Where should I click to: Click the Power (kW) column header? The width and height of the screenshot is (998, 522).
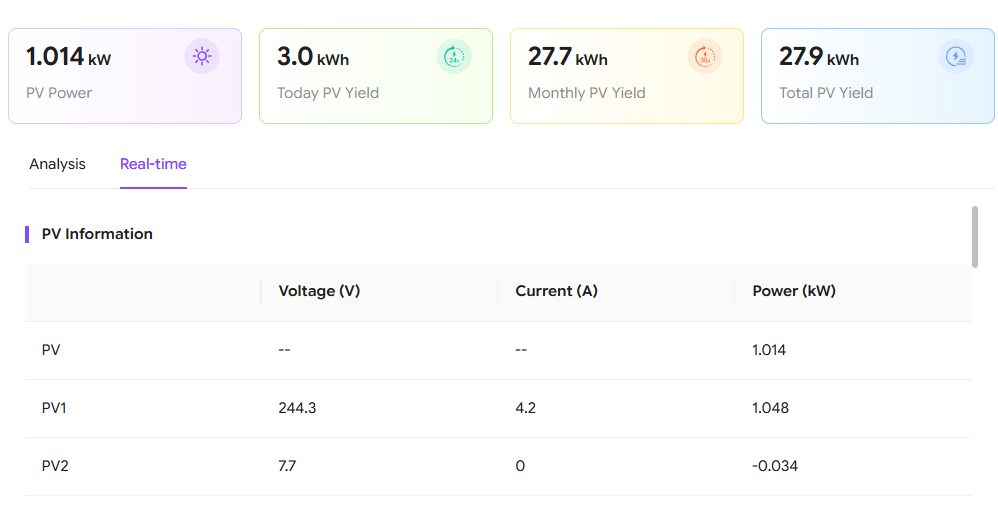(794, 291)
